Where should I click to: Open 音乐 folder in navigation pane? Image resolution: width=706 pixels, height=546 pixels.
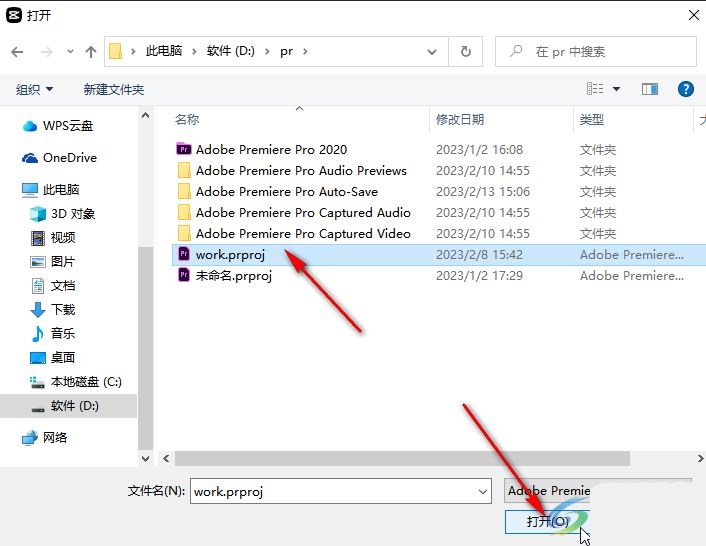coord(53,334)
